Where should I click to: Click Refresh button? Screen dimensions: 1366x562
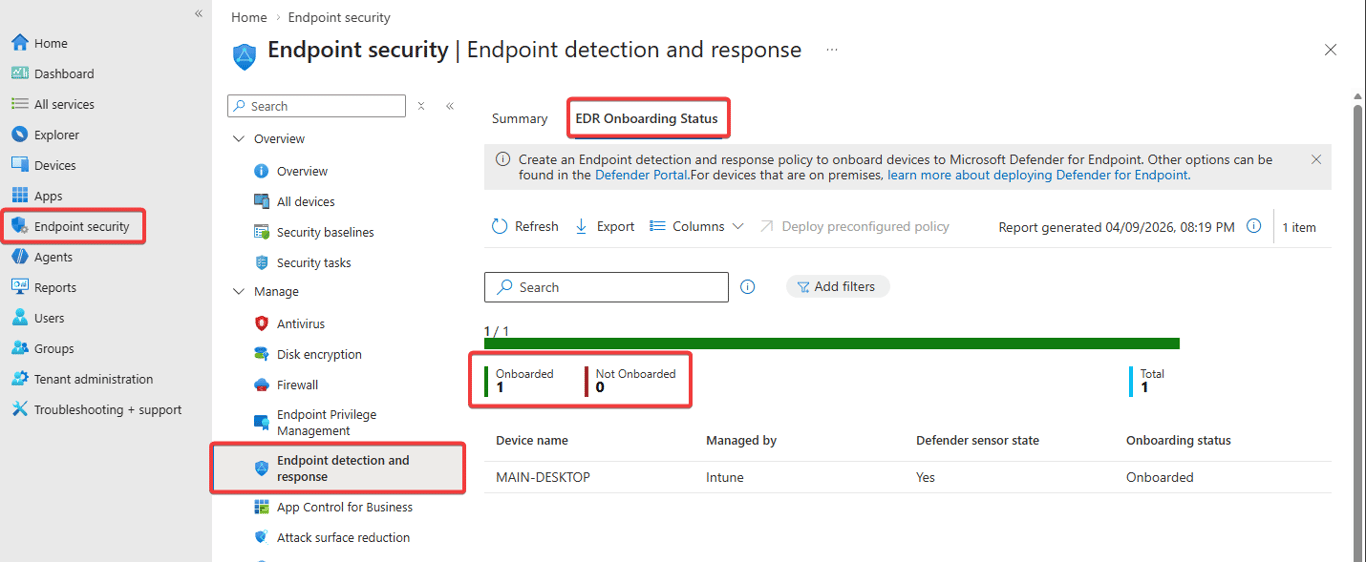[525, 226]
